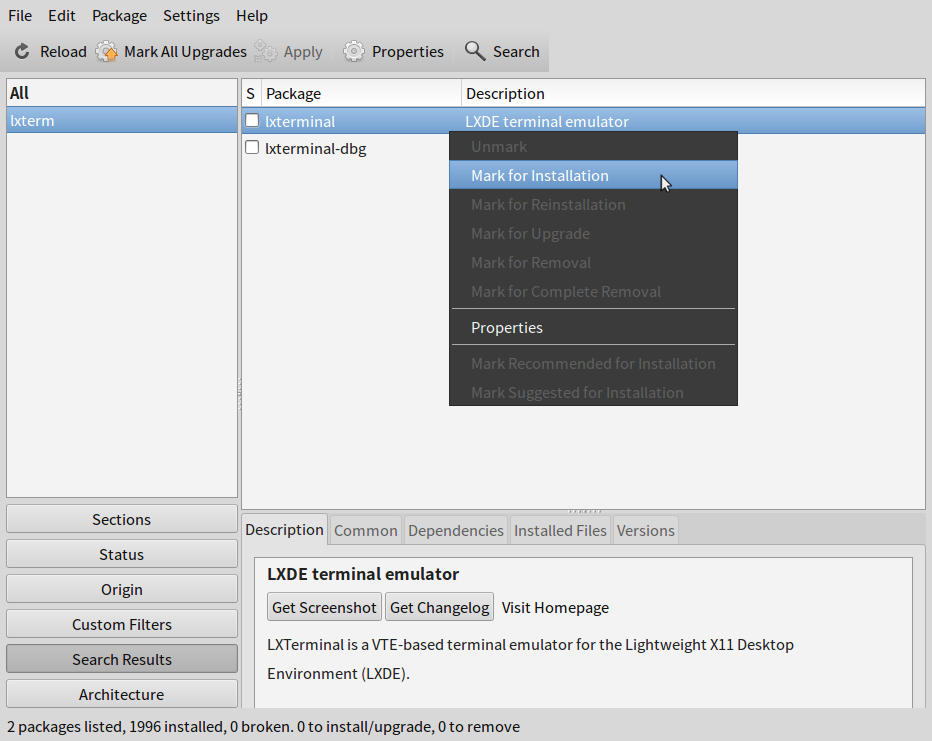Switch to the Common tab

[x=366, y=530]
